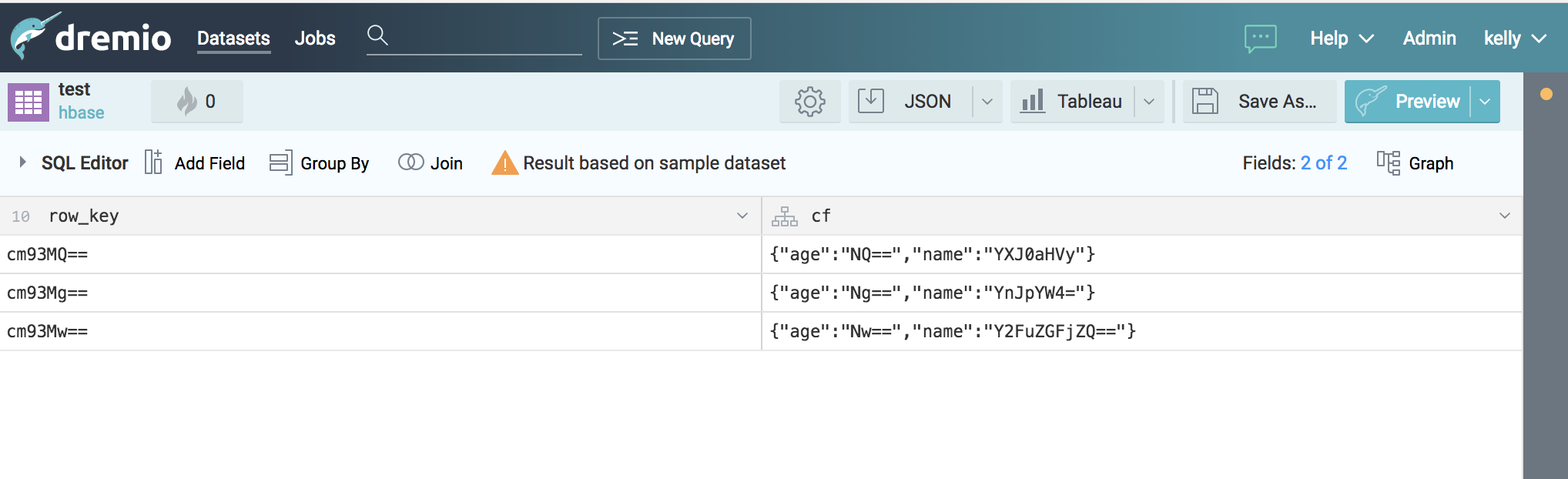Open the Help menu

pos(1342,39)
